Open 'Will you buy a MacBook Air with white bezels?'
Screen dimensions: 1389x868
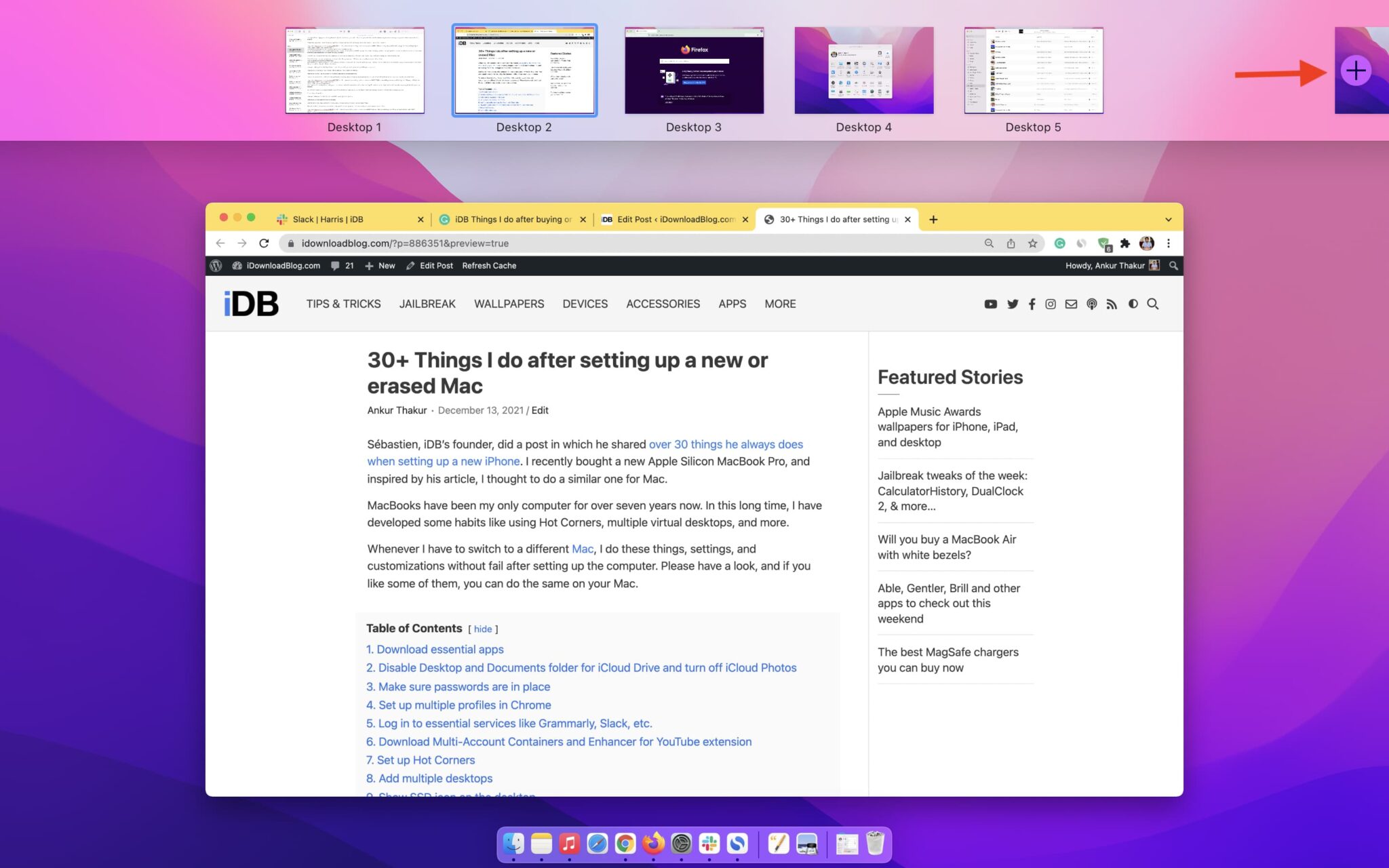pyautogui.click(x=947, y=547)
